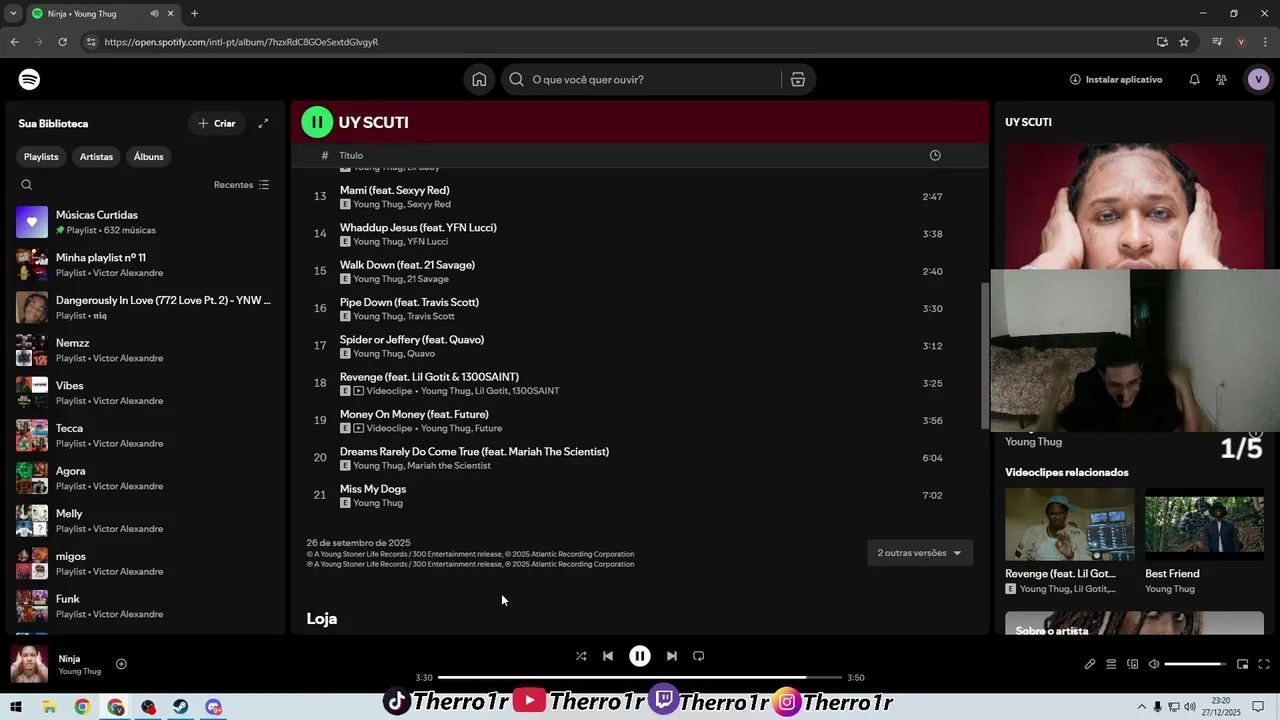This screenshot has height=720, width=1280.
Task: Open the Tecca playlist thumbnail
Action: (32, 436)
